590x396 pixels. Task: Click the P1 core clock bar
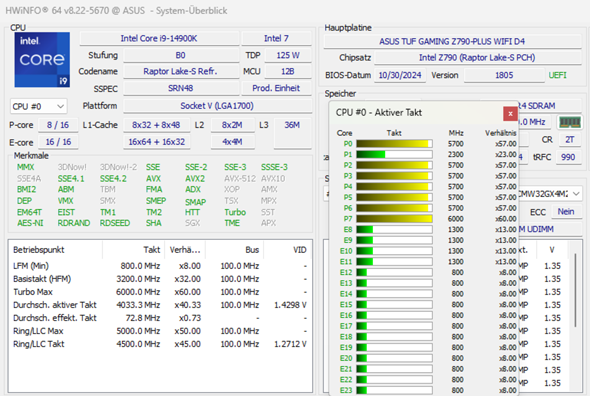[x=394, y=154]
